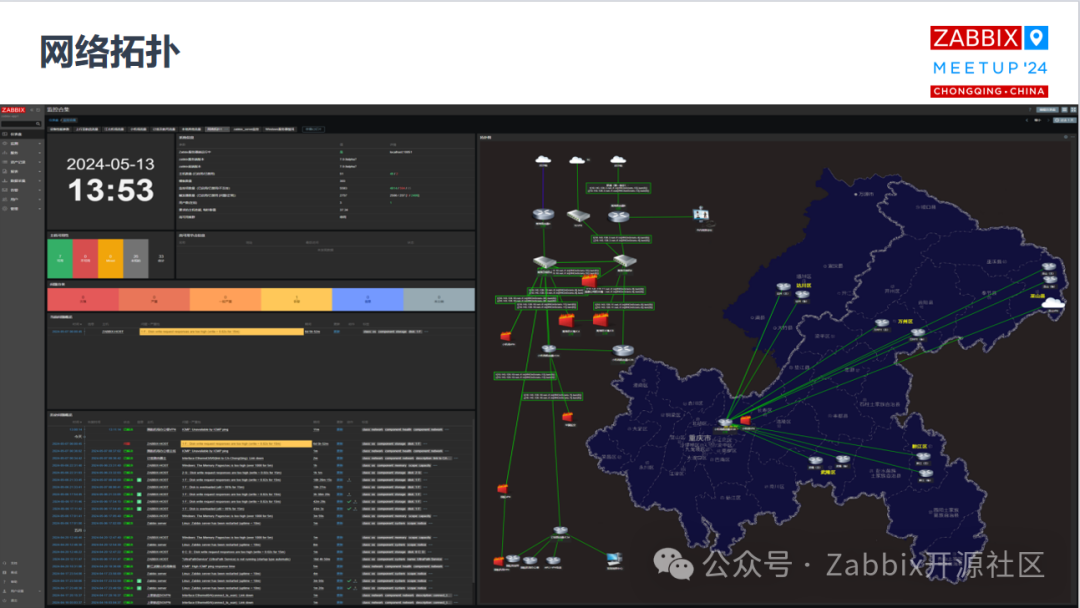Click the envelope Alerts icon in the sidebar
This screenshot has width=1080, height=608.
(5, 190)
